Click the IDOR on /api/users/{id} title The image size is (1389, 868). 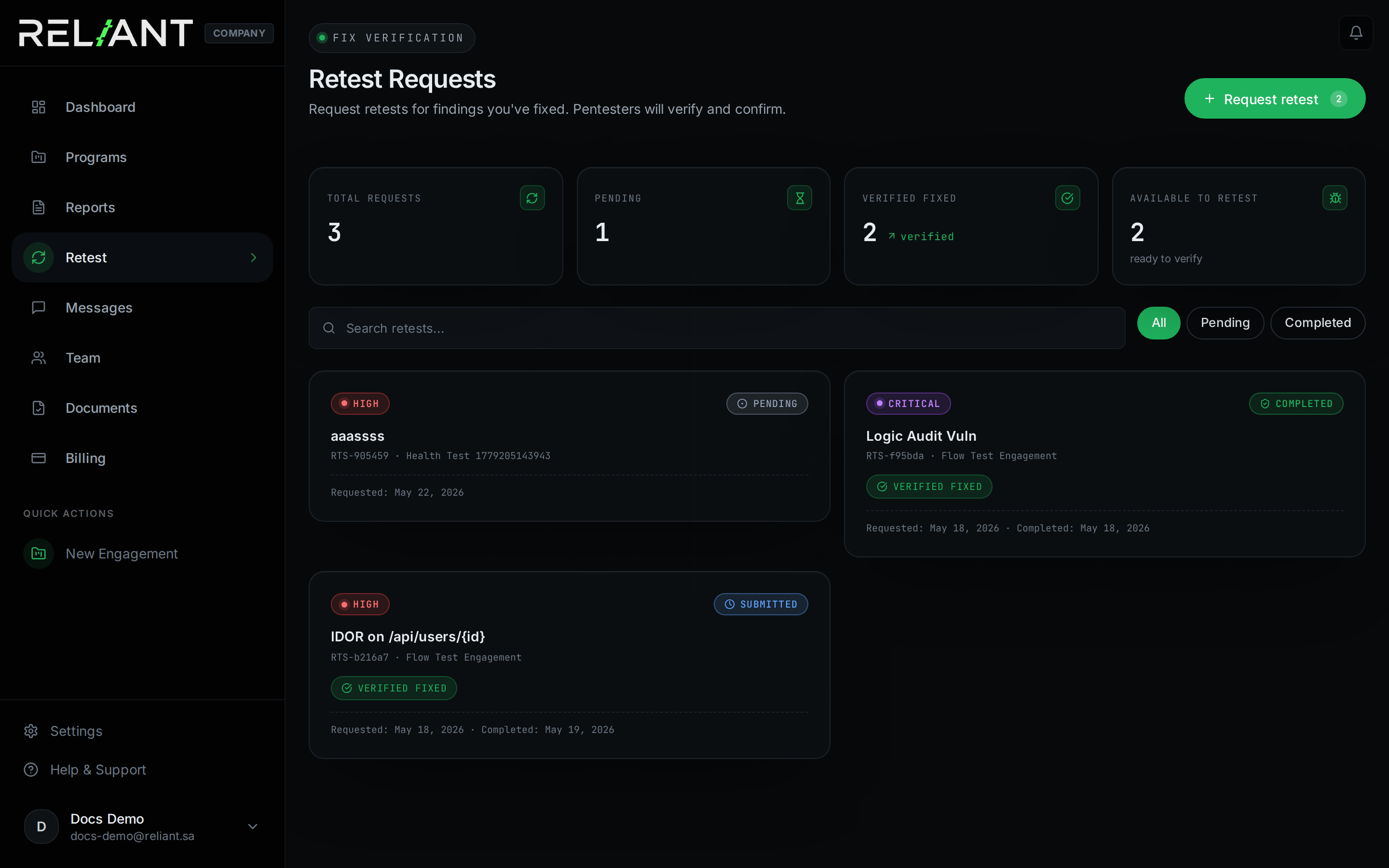tap(408, 637)
